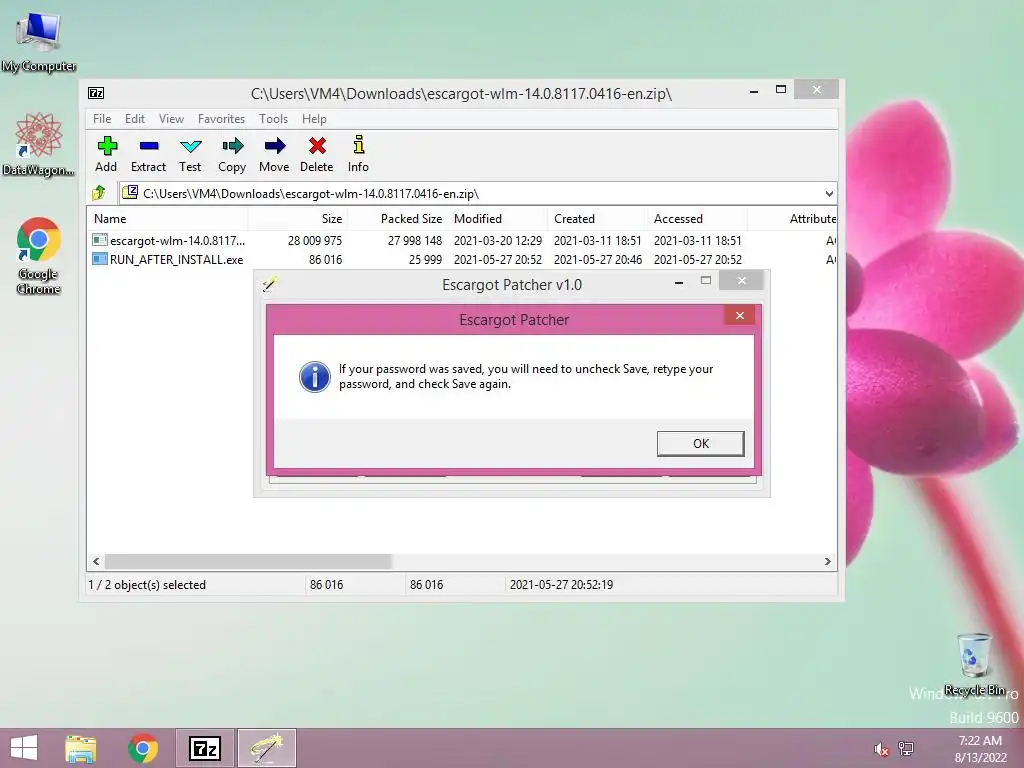Image resolution: width=1024 pixels, height=768 pixels.
Task: Sort by the Name column header
Action: pos(167,219)
